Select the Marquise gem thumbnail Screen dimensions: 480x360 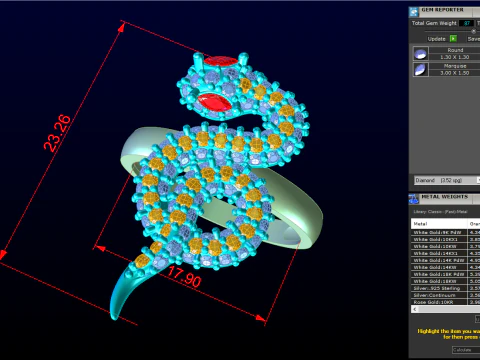click(420, 70)
